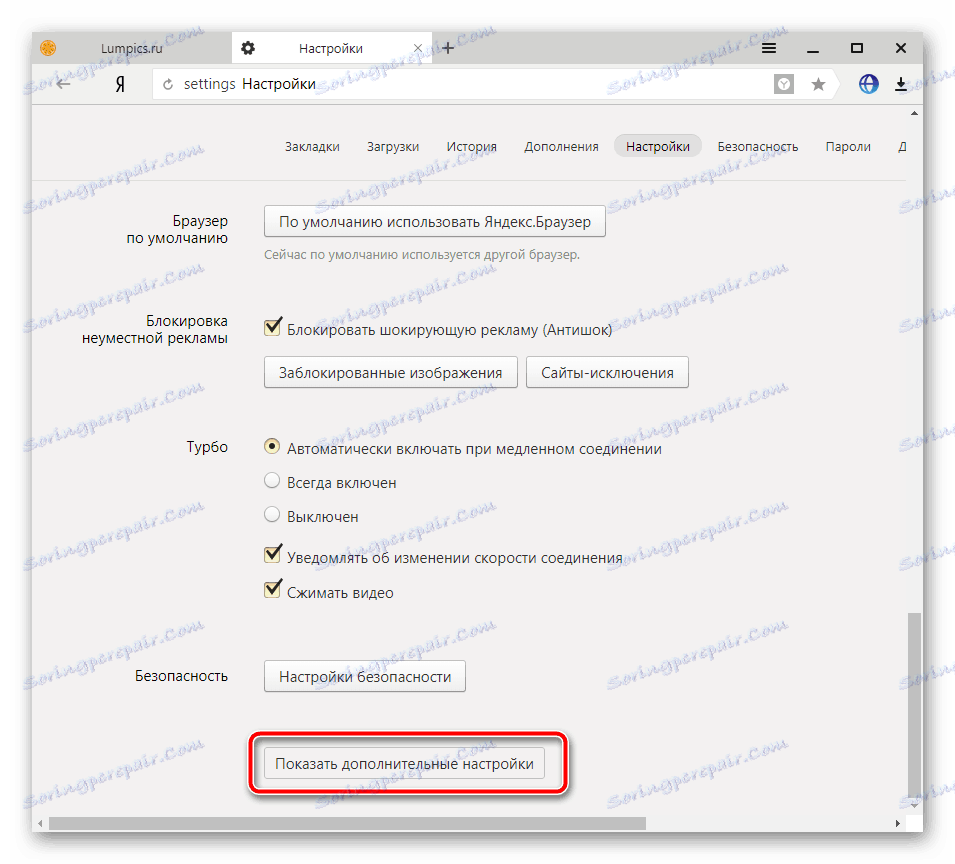955x864 pixels.
Task: Select the Настройки section pill
Action: coord(658,147)
